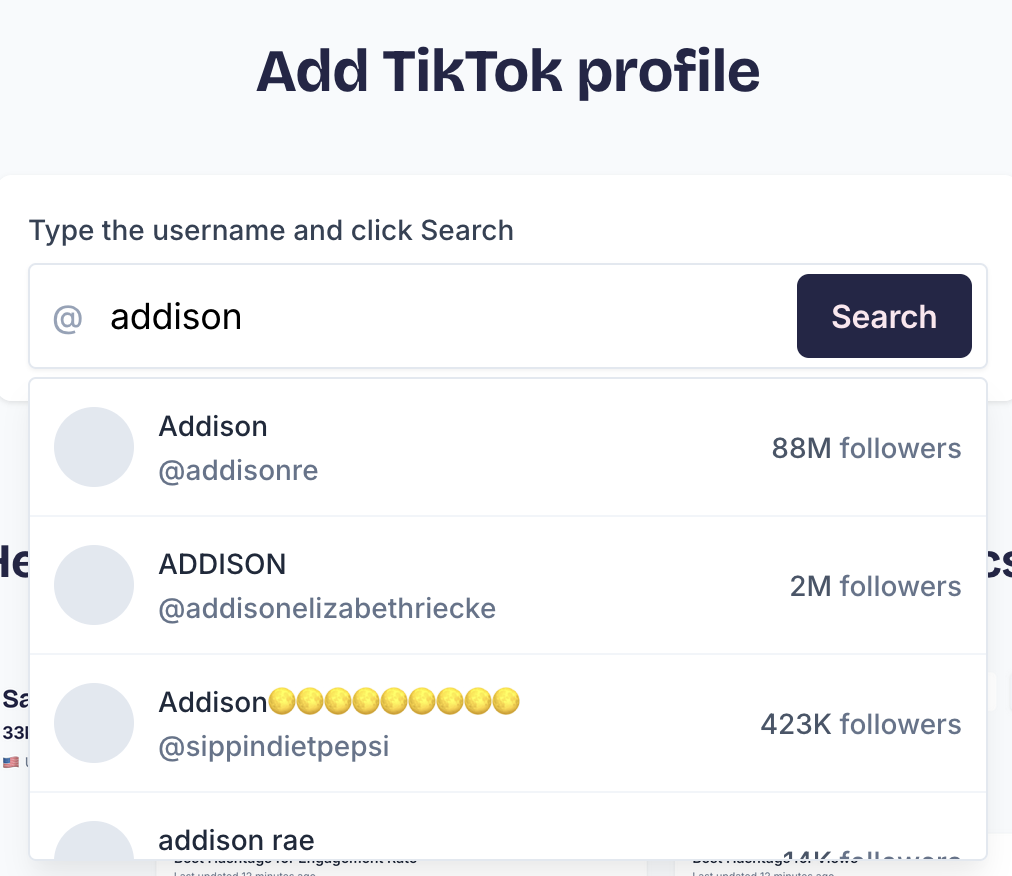The image size is (1012, 876).
Task: Click the @sippindietpepsi avatar circle
Action: (x=94, y=722)
